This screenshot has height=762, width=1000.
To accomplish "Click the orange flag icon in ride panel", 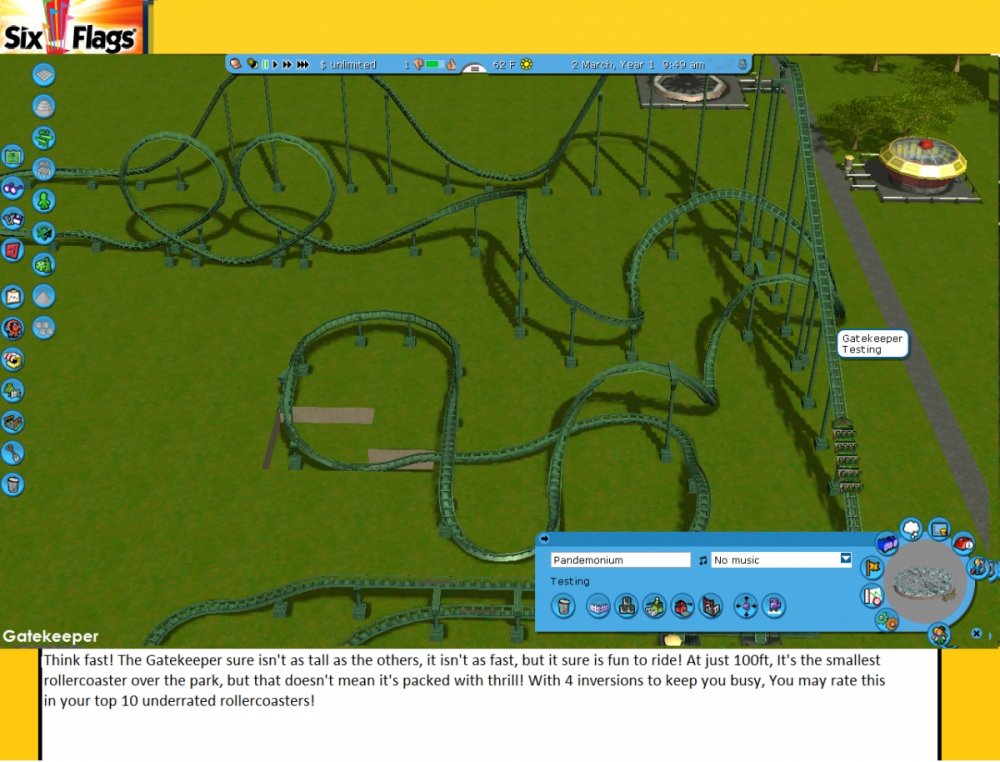I will point(871,568).
